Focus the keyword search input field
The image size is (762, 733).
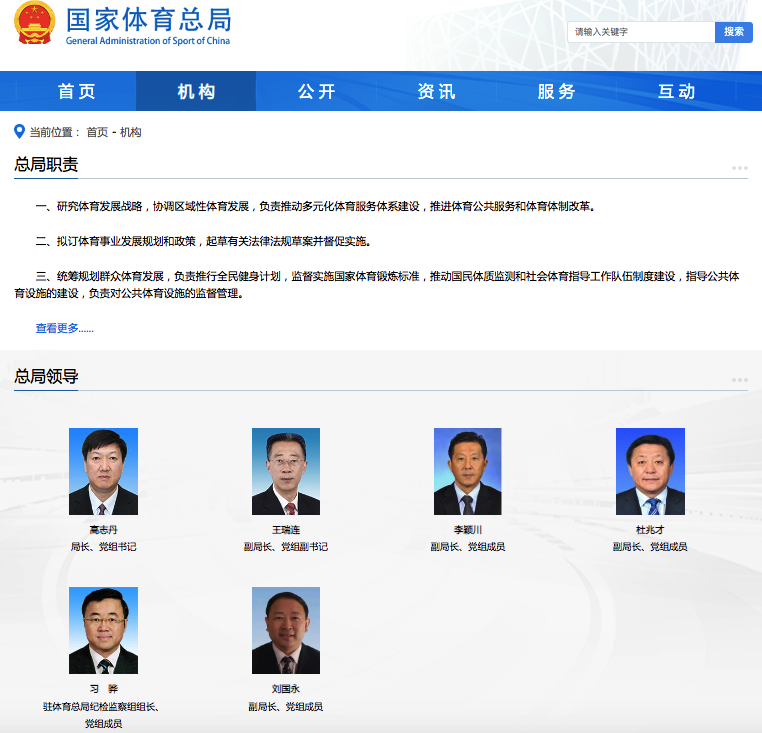[640, 32]
